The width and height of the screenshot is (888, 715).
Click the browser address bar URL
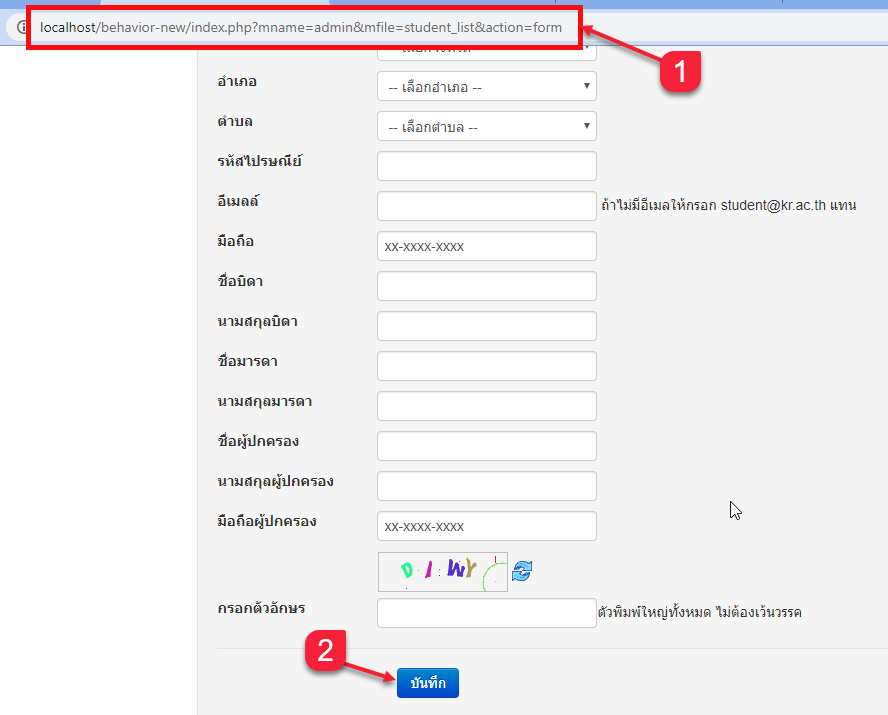[x=301, y=27]
